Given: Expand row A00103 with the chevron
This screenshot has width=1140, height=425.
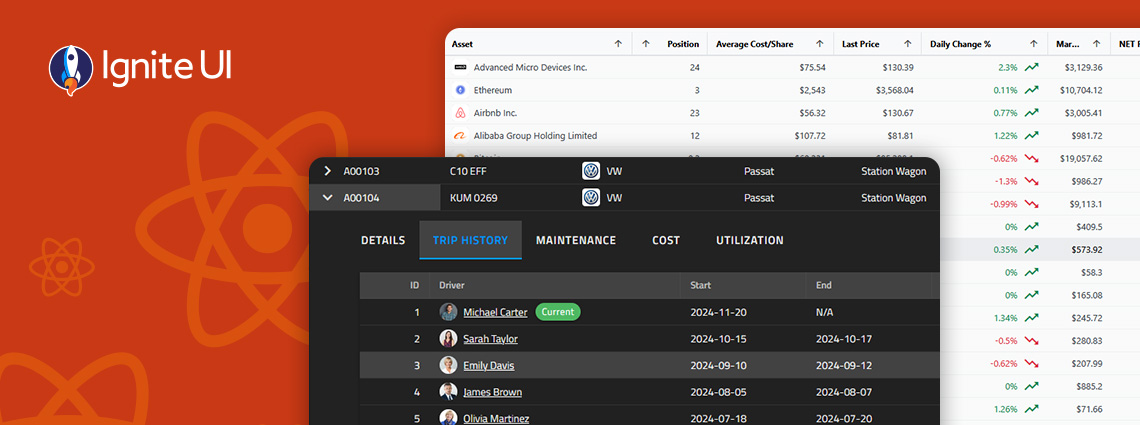Looking at the screenshot, I should pos(327,171).
